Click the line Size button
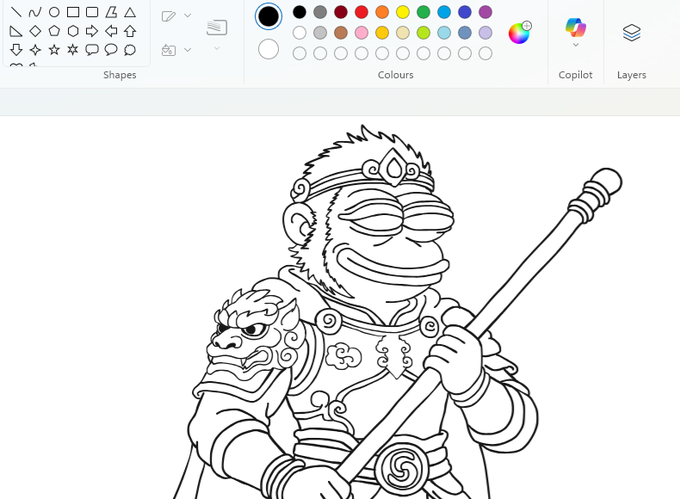Screen dimensions: 680x499 pyautogui.click(x=217, y=27)
